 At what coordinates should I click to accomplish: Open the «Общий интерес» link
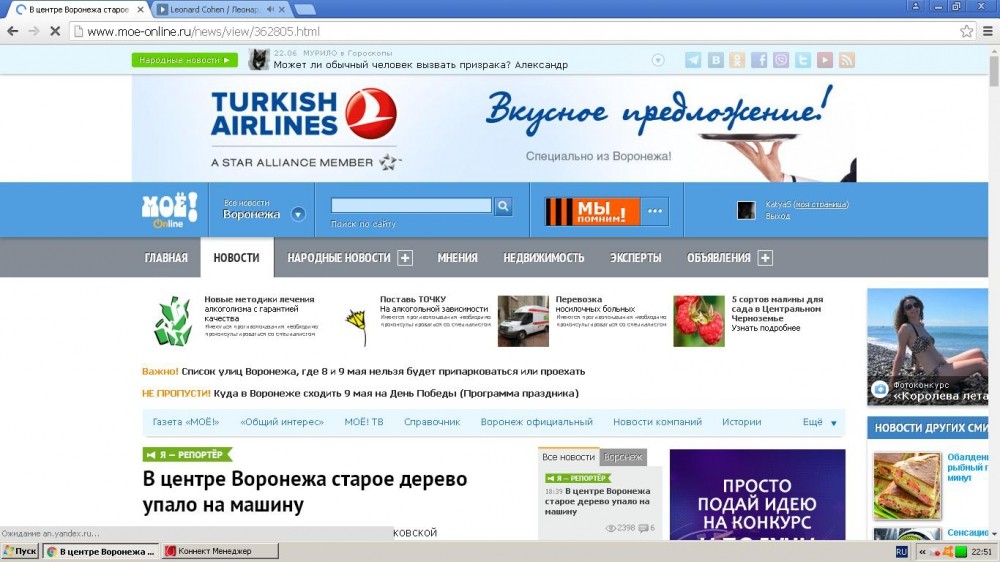coord(282,422)
